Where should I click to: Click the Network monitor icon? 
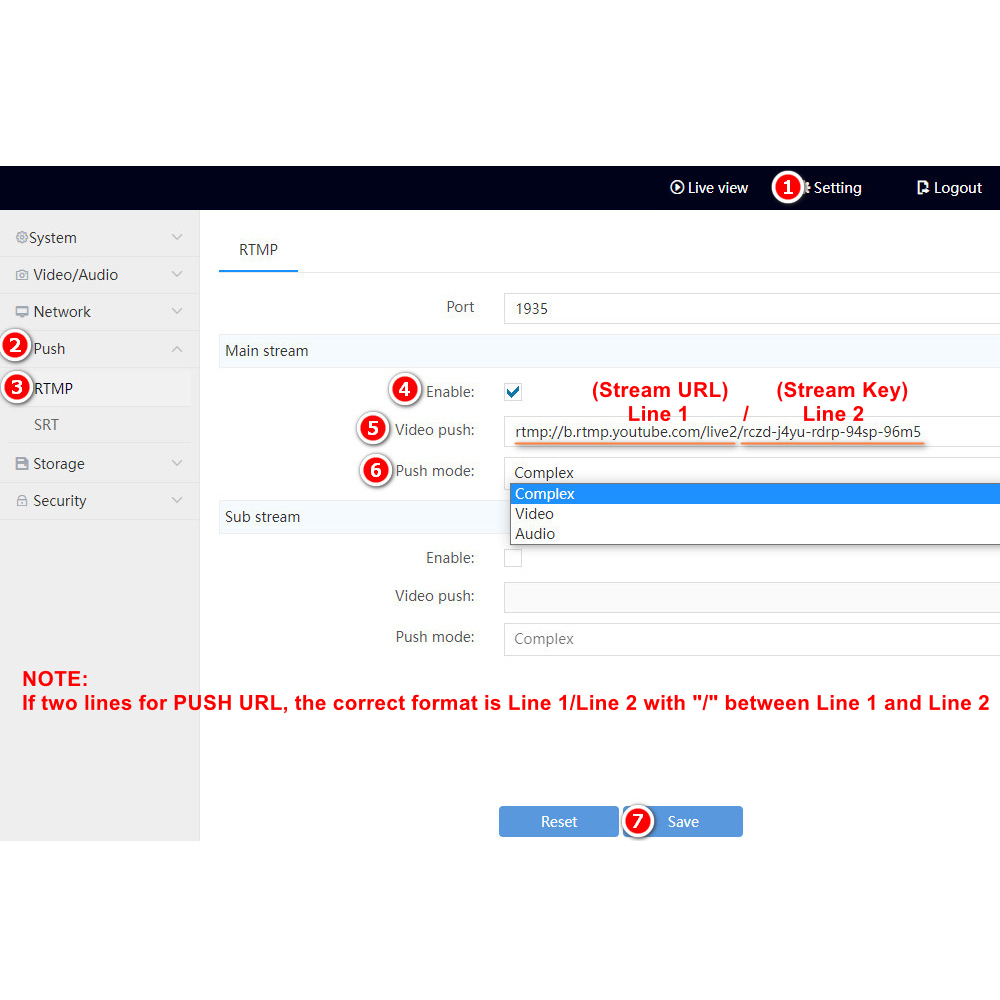[x=22, y=312]
